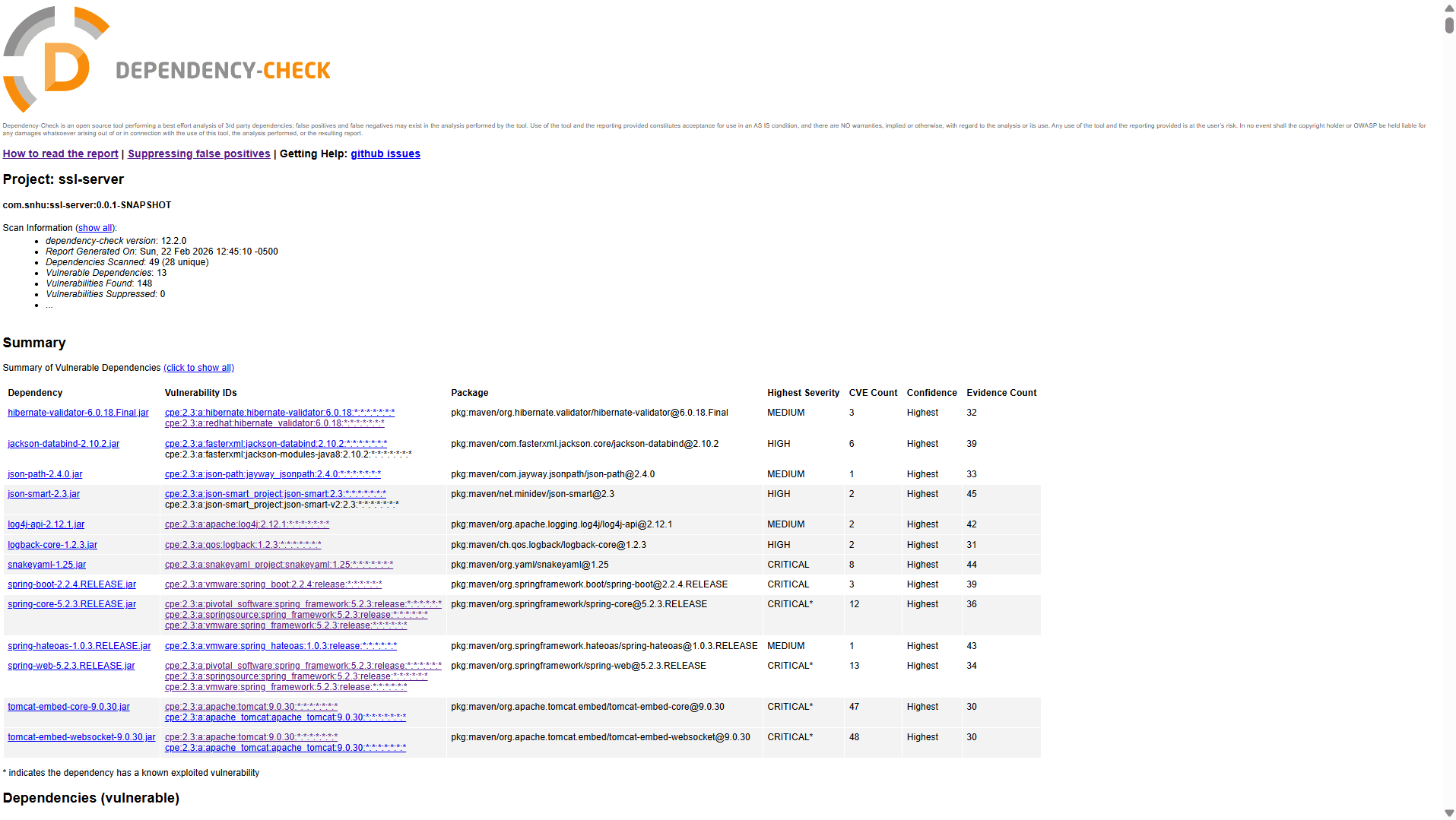Open cpe vmware:spring_hateoas:1.0.3 link
This screenshot has width=1456, height=820.
click(x=281, y=646)
